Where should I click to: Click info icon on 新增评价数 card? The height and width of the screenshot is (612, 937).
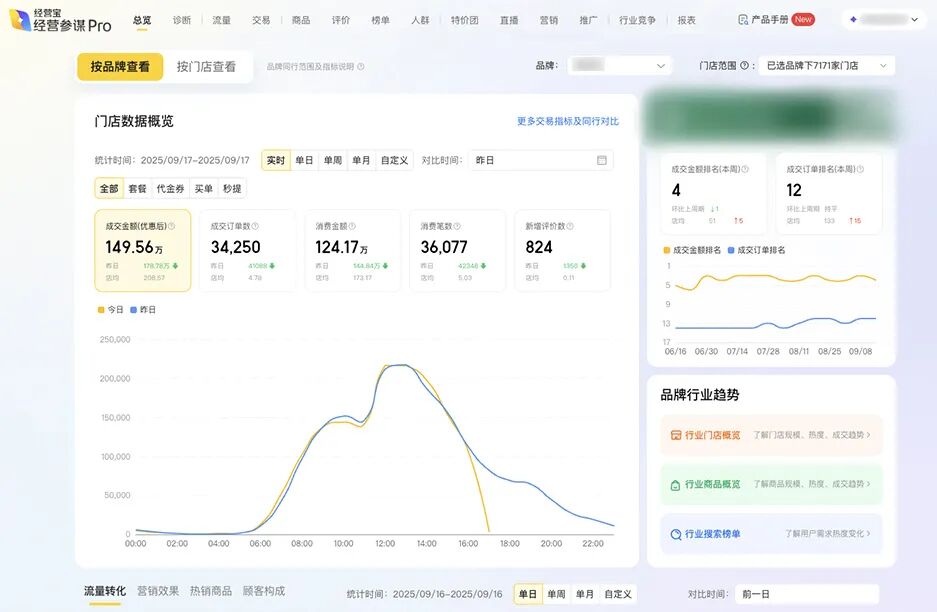[571, 225]
